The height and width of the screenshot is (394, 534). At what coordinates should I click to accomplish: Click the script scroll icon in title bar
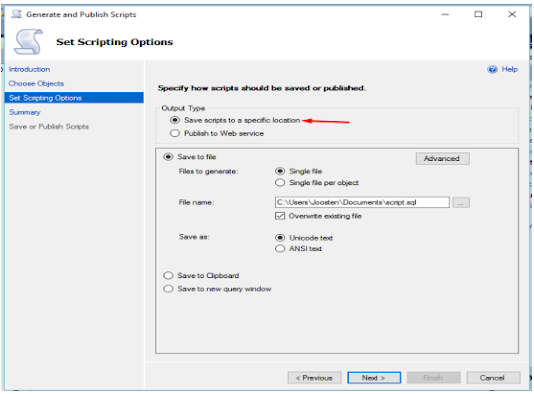point(16,14)
